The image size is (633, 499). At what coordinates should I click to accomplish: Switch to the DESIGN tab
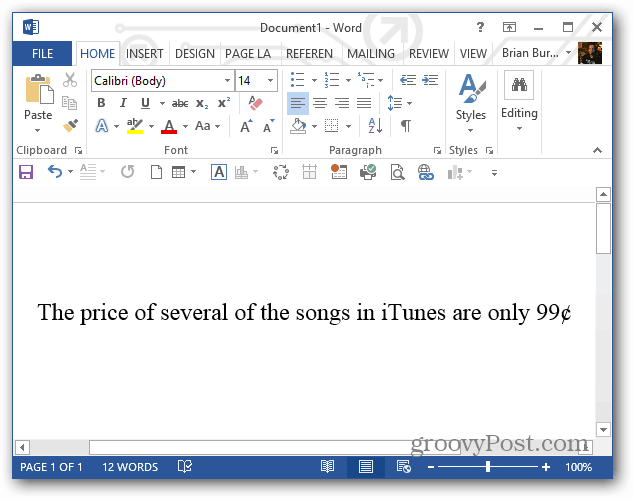(195, 54)
